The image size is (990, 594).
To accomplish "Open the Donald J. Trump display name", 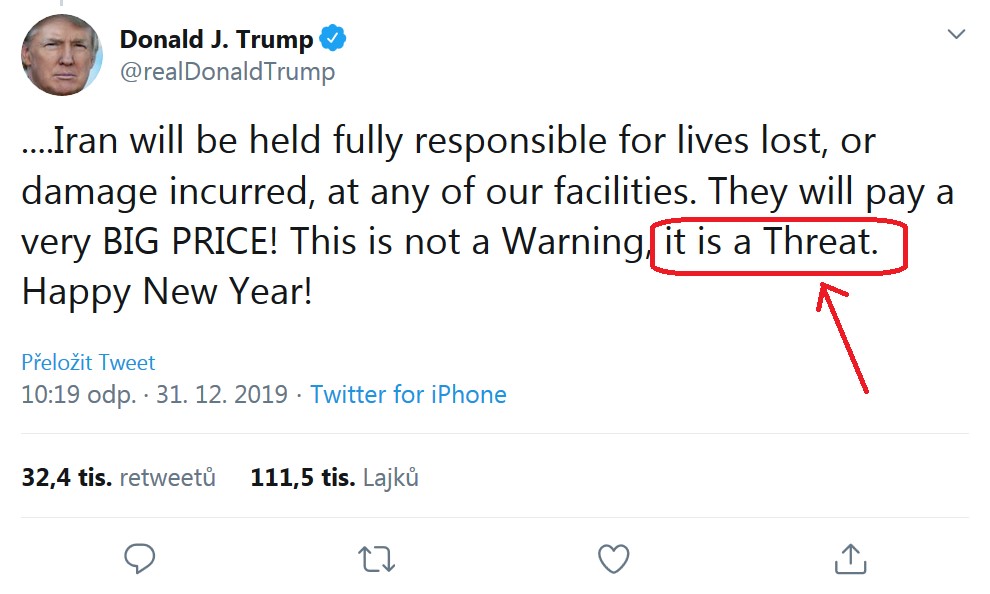I will tap(217, 40).
